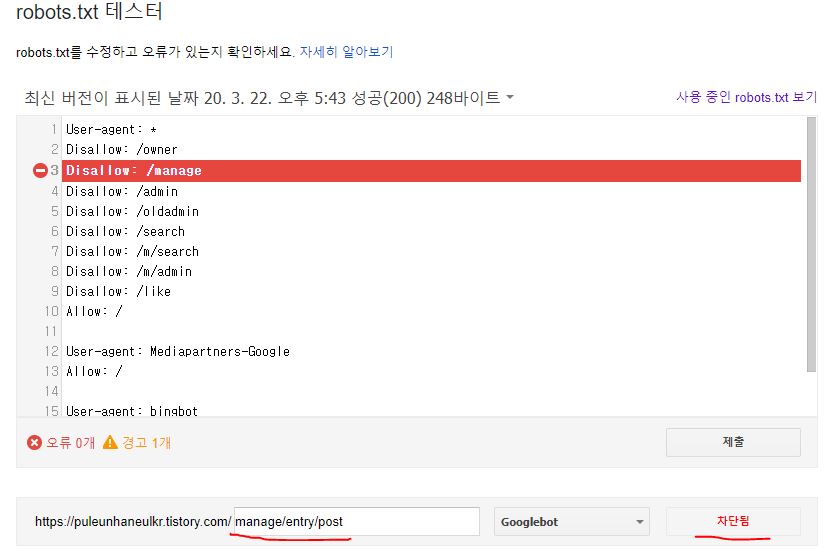
Task: Click the https://puleunhaneulkr.tistory.com/ URL prefix
Action: [133, 522]
